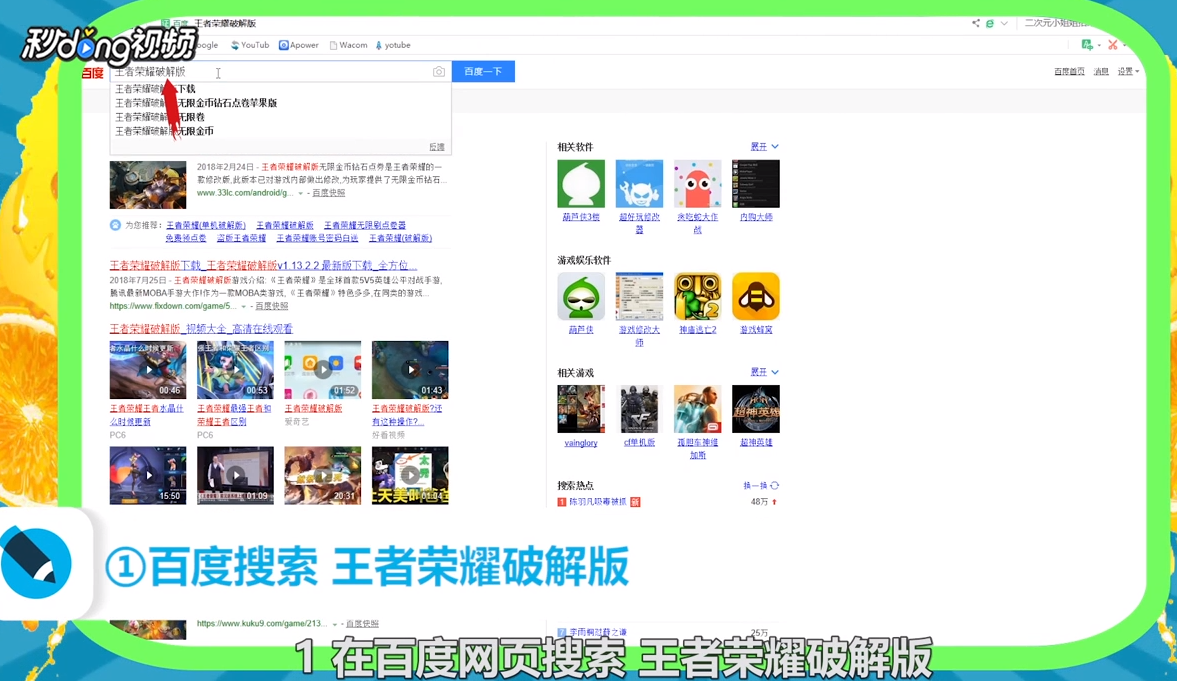Image resolution: width=1177 pixels, height=681 pixels.
Task: Open the Baidu logo left of search box
Action: point(93,73)
